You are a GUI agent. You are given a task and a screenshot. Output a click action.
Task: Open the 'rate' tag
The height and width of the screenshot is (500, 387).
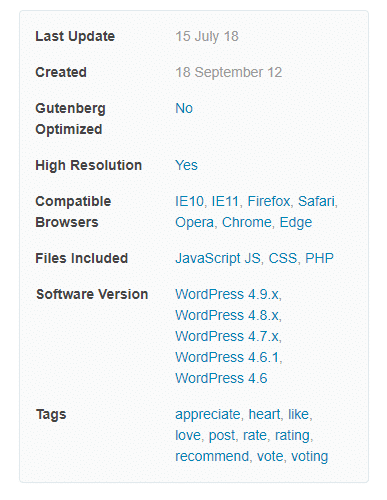255,435
